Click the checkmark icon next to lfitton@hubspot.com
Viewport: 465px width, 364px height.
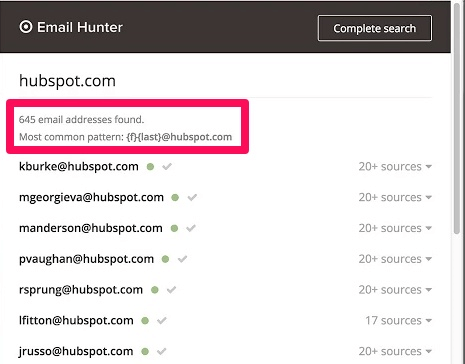point(162,320)
